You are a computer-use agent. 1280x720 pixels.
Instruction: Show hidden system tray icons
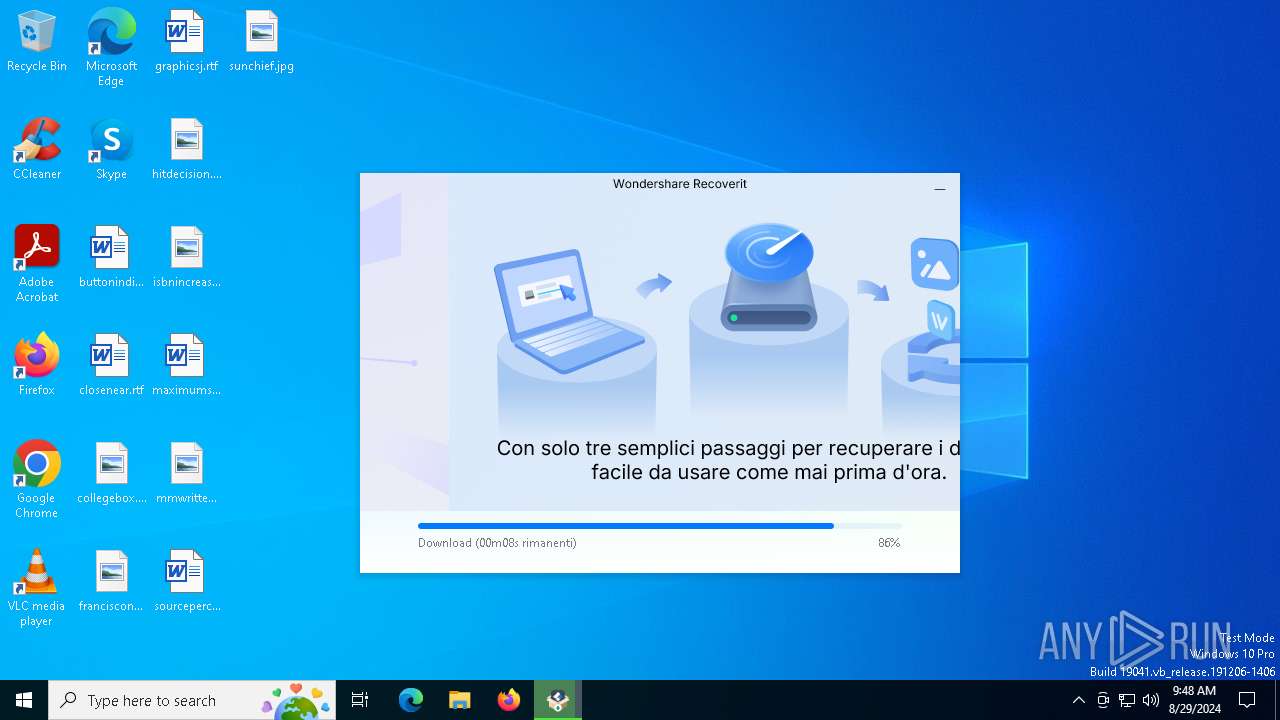(1079, 700)
